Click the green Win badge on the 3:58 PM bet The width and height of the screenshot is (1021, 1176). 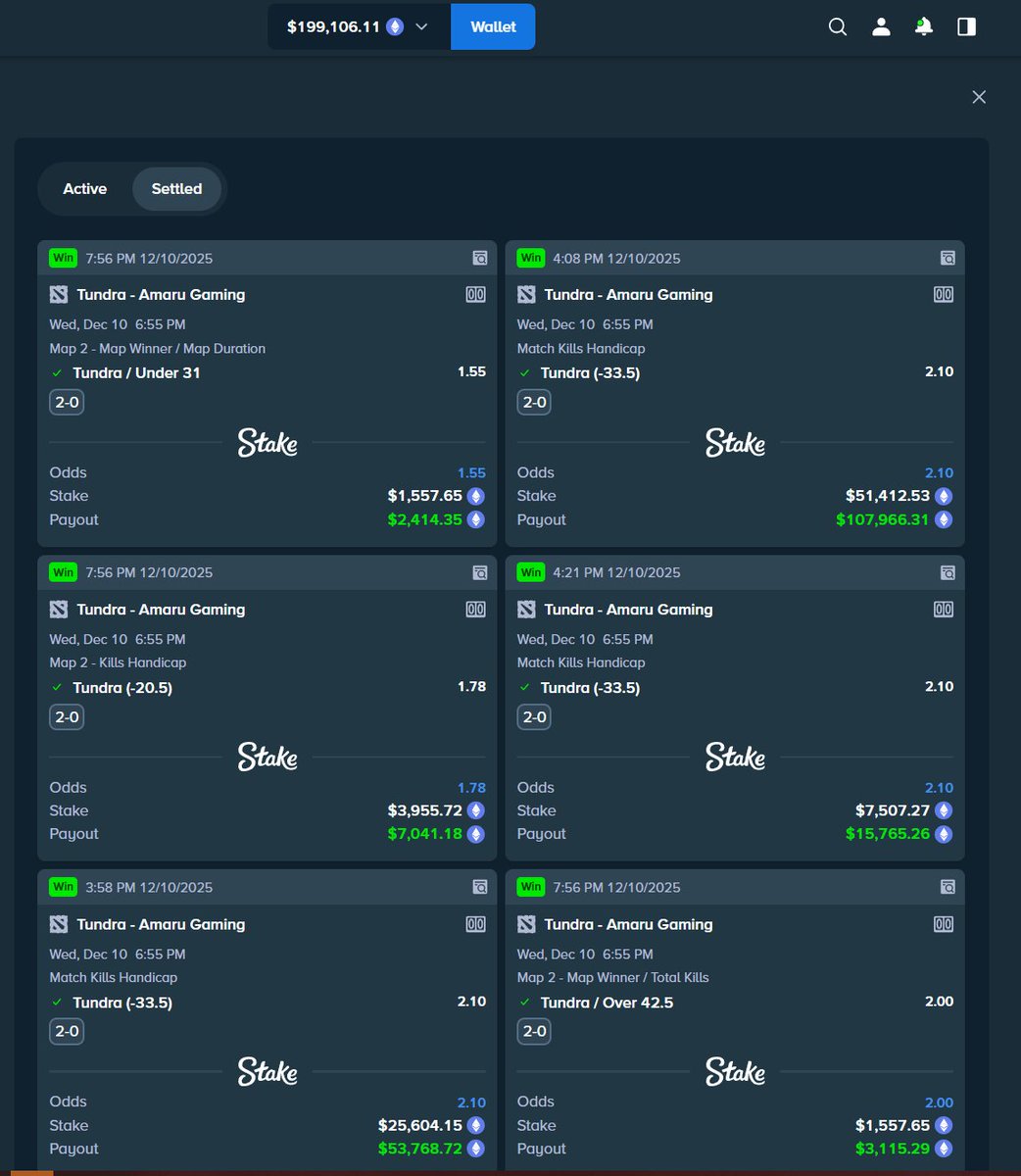pyautogui.click(x=63, y=886)
